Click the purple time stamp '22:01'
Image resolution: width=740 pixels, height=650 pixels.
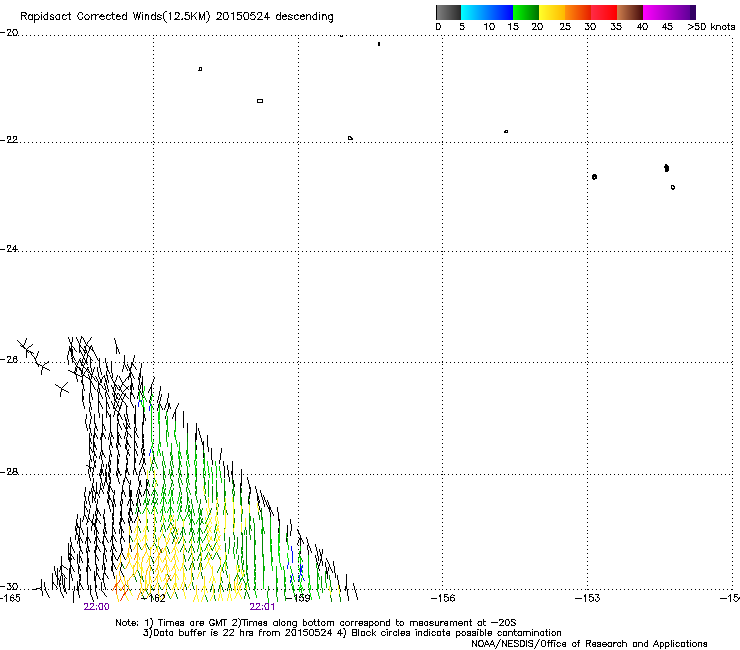coord(262,607)
